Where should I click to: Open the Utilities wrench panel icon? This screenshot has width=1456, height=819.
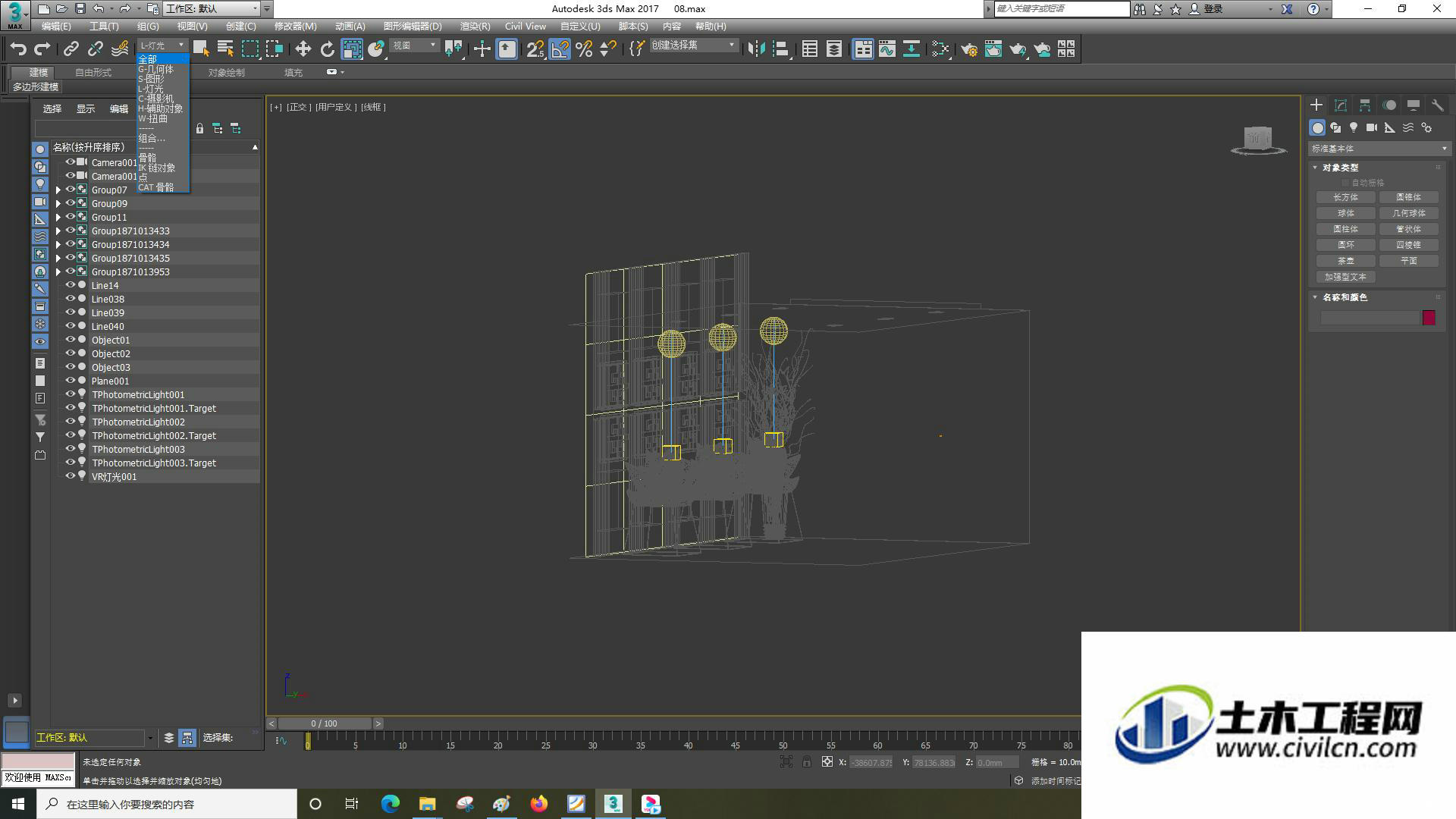click(x=1437, y=105)
